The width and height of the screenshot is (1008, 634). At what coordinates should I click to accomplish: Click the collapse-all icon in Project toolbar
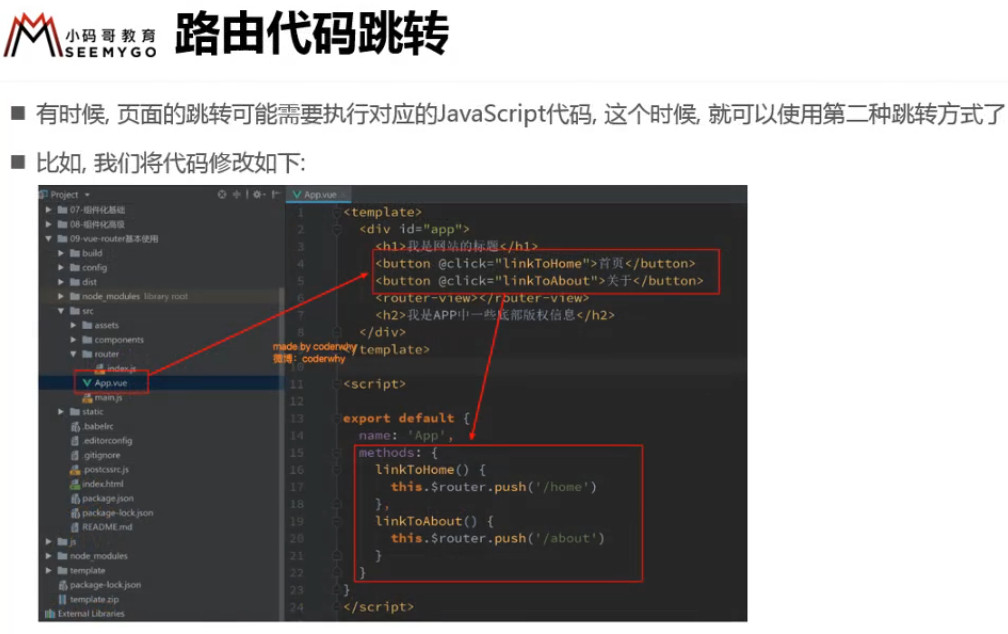(x=237, y=194)
